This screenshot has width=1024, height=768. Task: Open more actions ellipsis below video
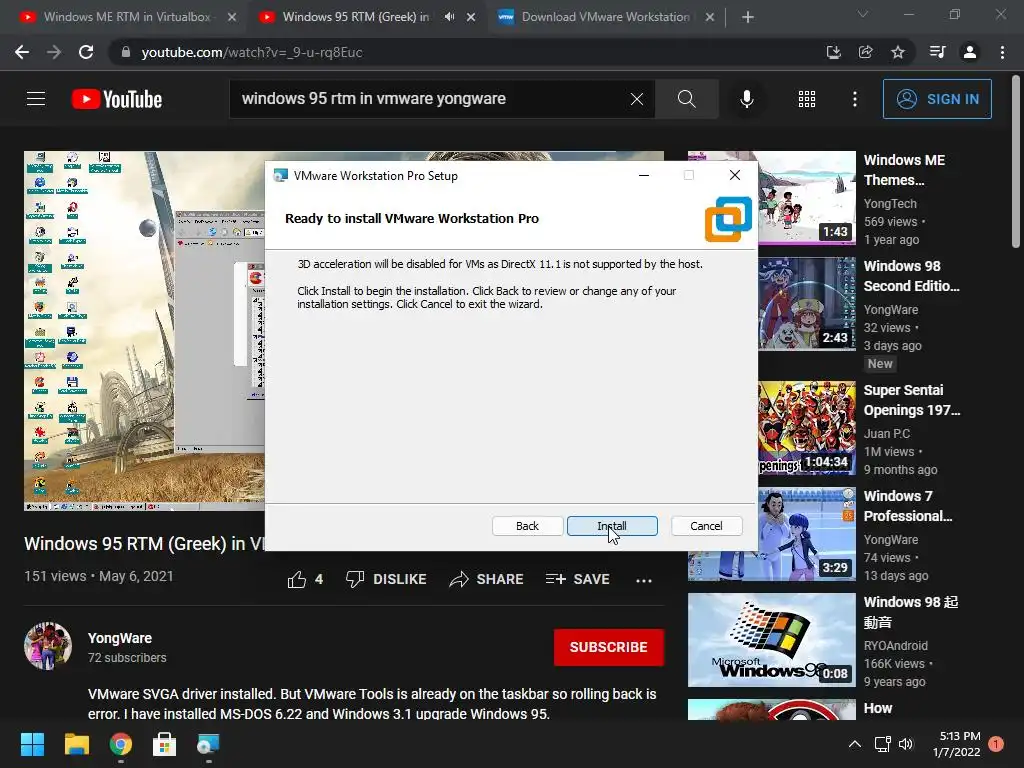click(x=644, y=580)
